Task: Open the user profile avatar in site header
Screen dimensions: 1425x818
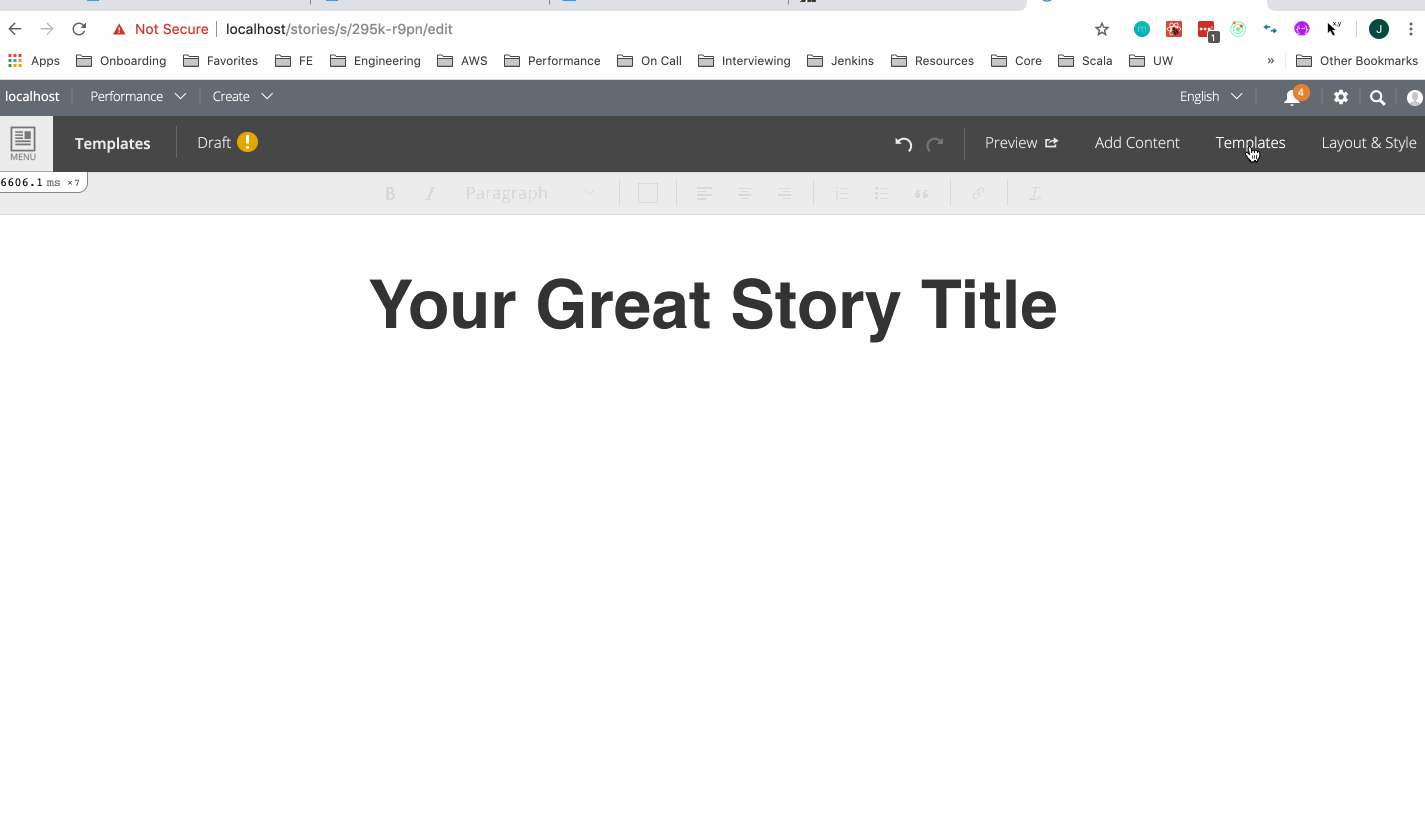Action: (1415, 97)
